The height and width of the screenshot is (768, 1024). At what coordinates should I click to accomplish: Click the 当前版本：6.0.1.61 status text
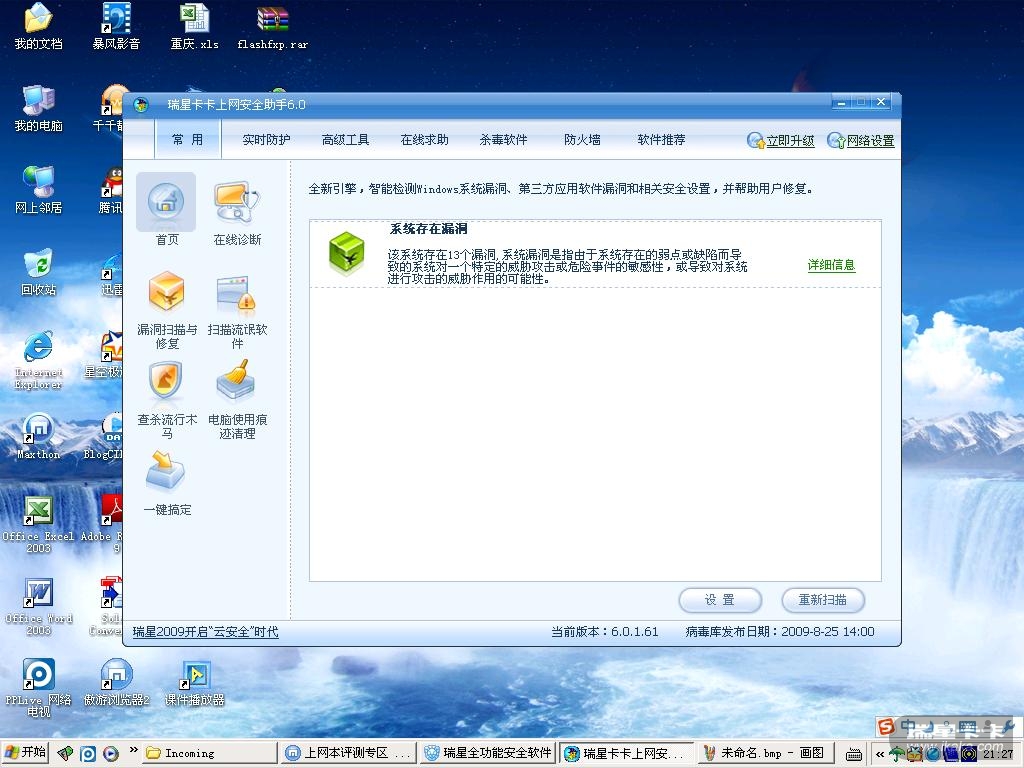[604, 632]
